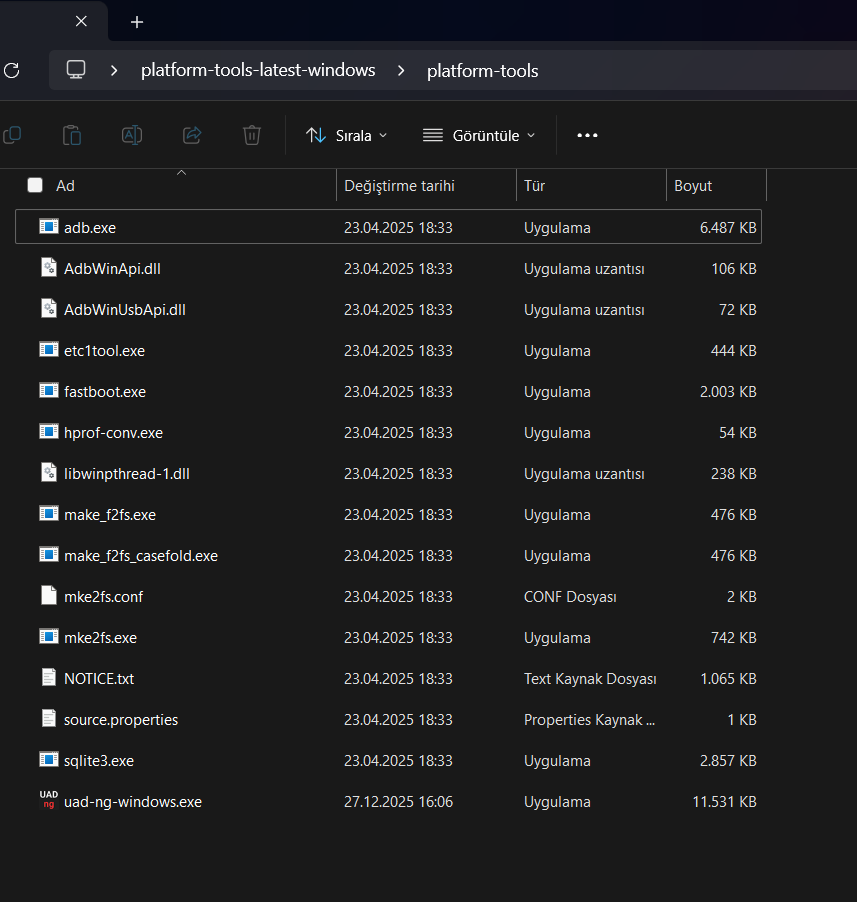Go to platform-tools-latest-windows breadcrumb folder
The image size is (857, 902).
(258, 70)
